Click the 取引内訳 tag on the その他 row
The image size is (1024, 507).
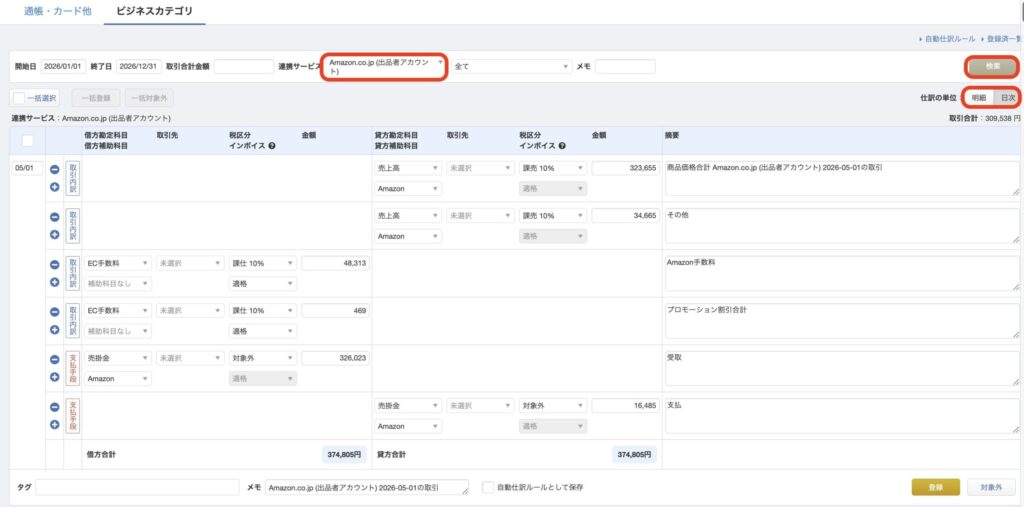coord(72,226)
